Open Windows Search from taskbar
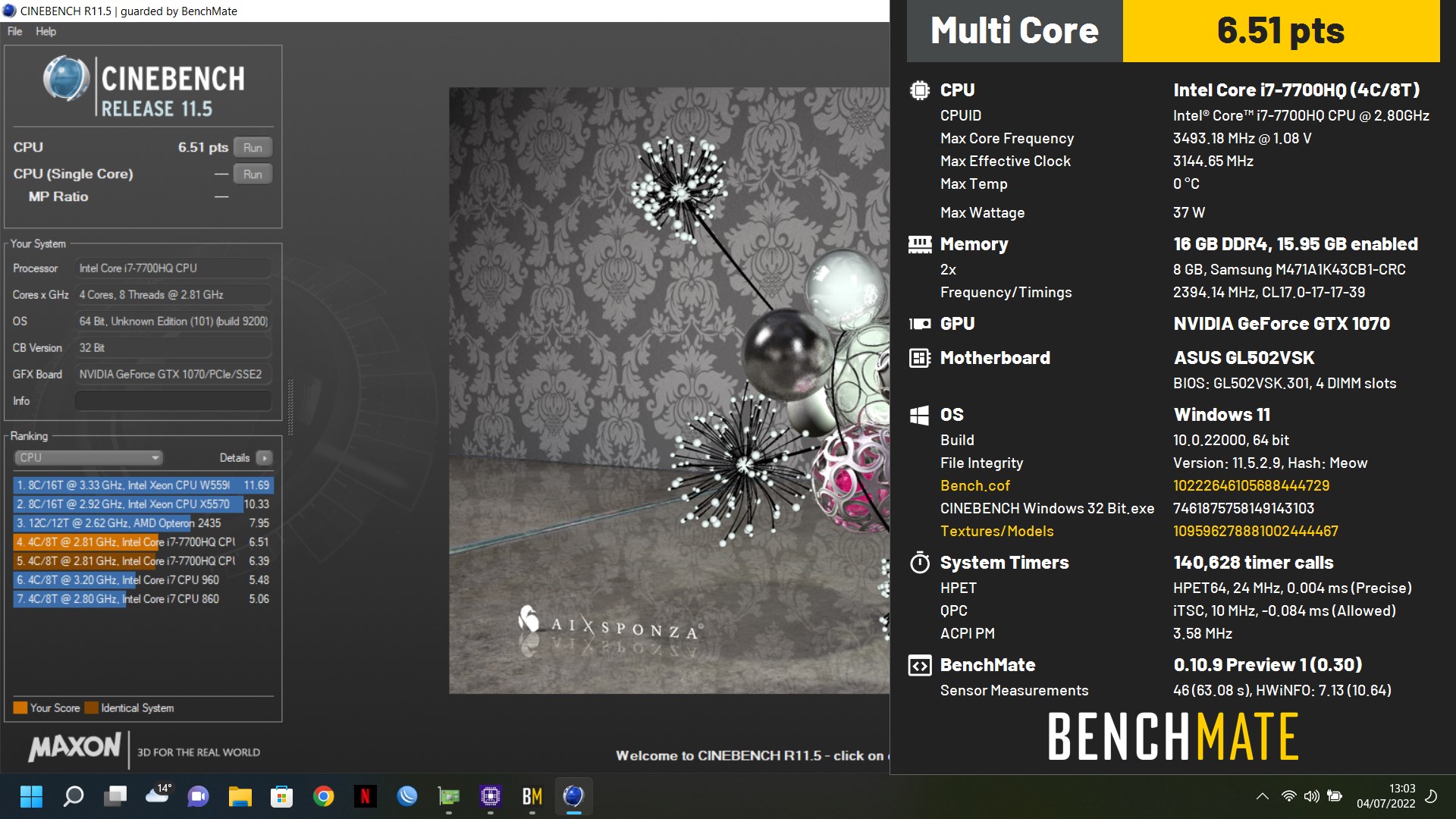Screen dimensions: 1456x819 coord(74,796)
